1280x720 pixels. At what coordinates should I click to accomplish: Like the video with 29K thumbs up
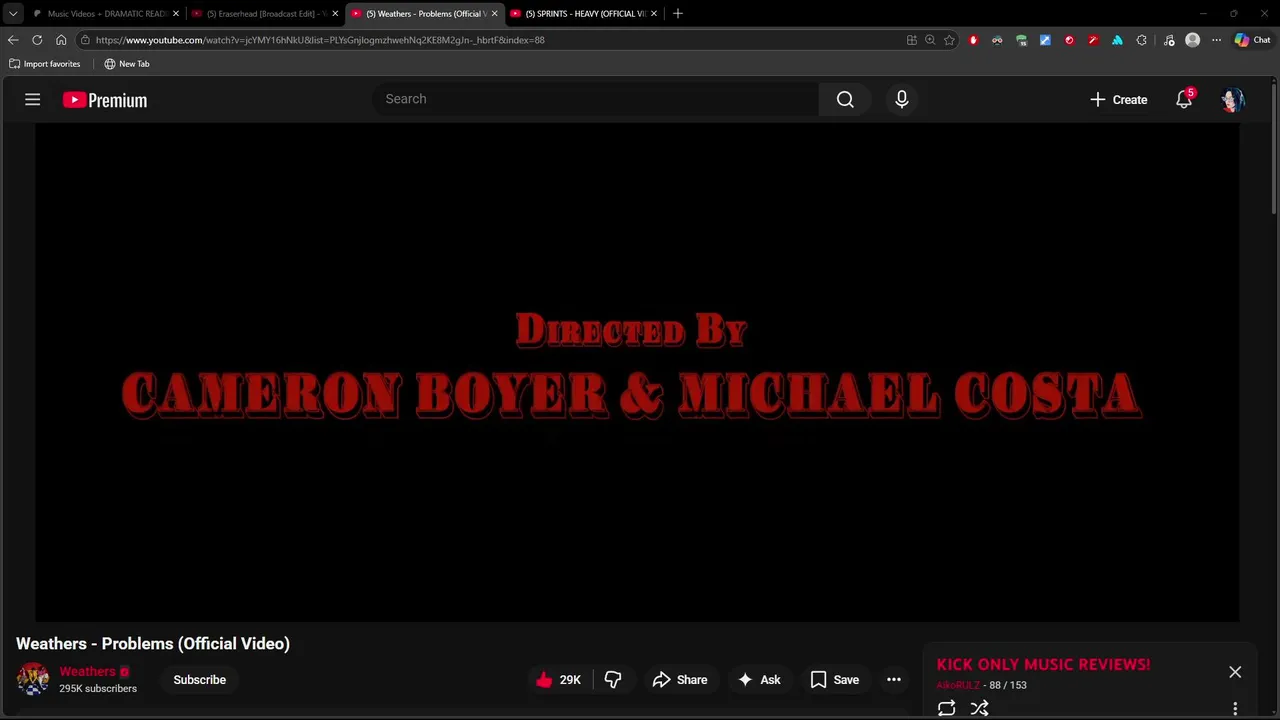pyautogui.click(x=559, y=680)
